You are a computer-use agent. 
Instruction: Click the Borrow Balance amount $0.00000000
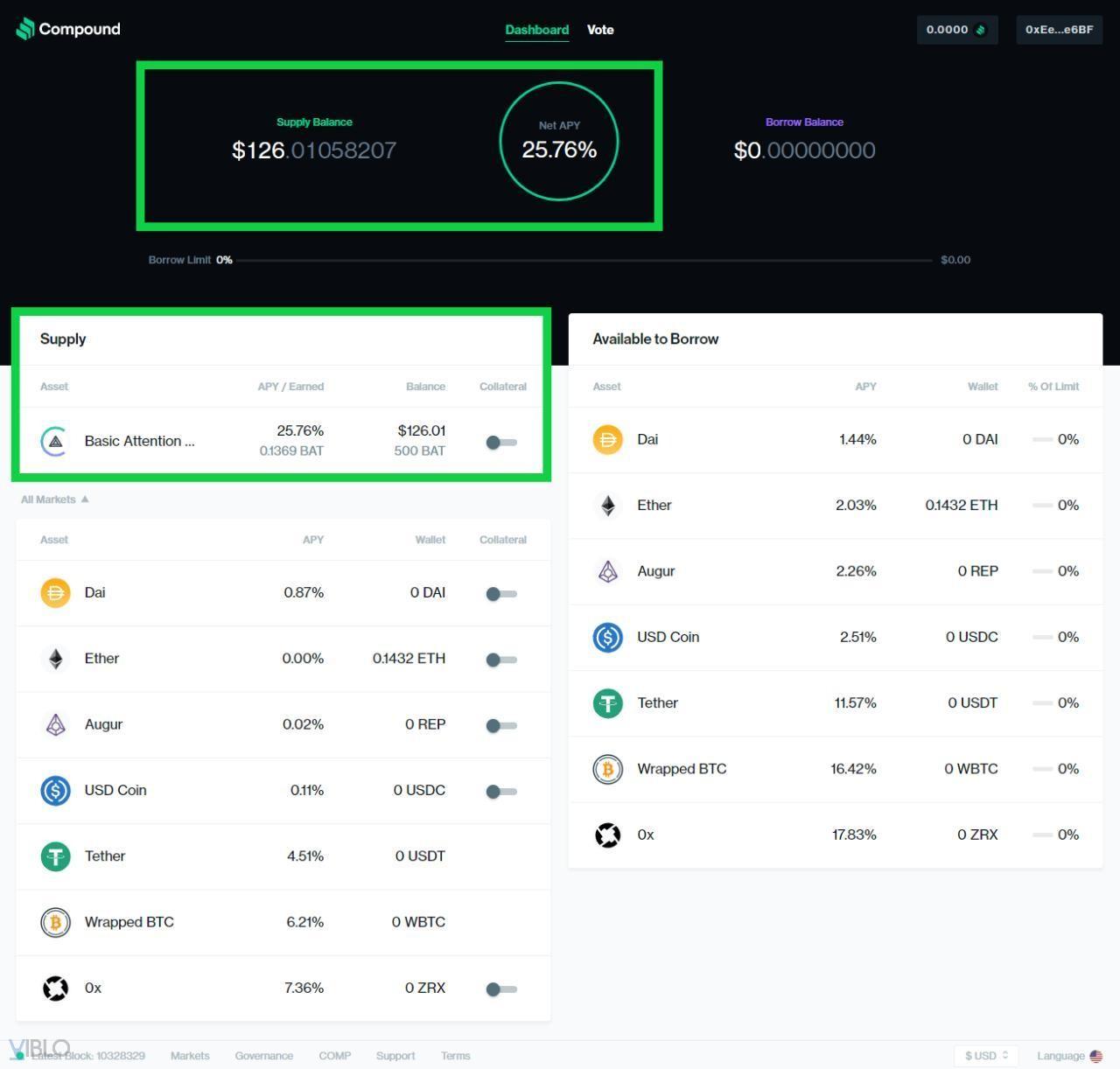click(x=804, y=150)
